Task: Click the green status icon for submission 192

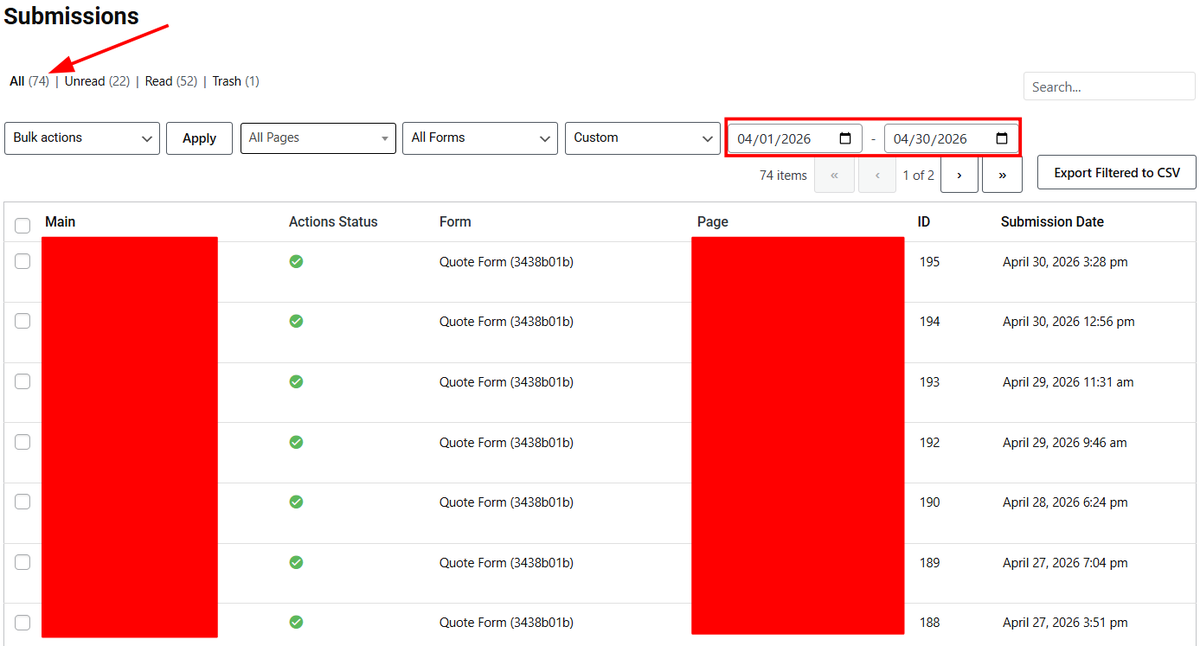Action: [296, 442]
